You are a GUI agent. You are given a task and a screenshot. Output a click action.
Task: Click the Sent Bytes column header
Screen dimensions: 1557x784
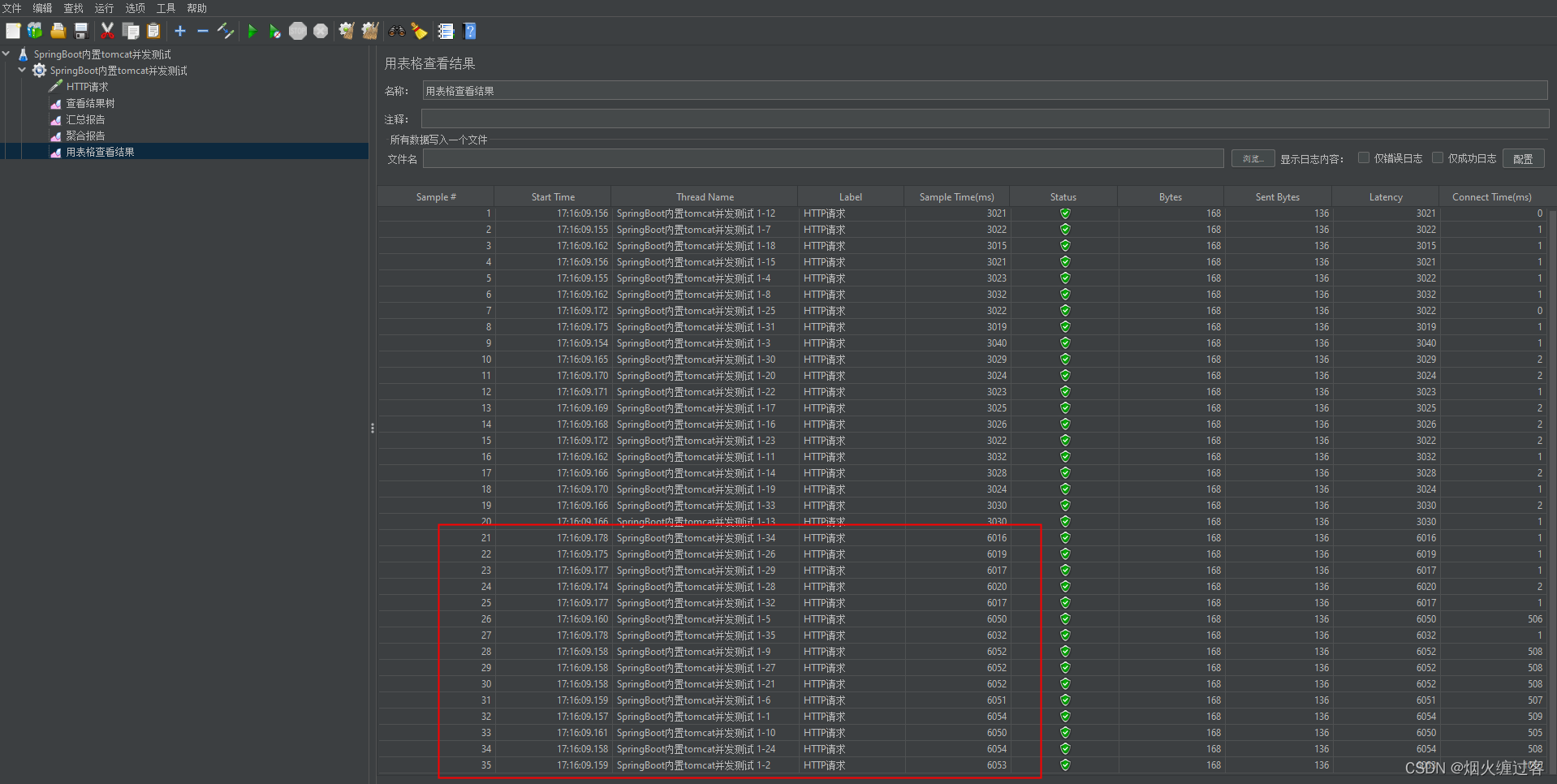(1278, 197)
